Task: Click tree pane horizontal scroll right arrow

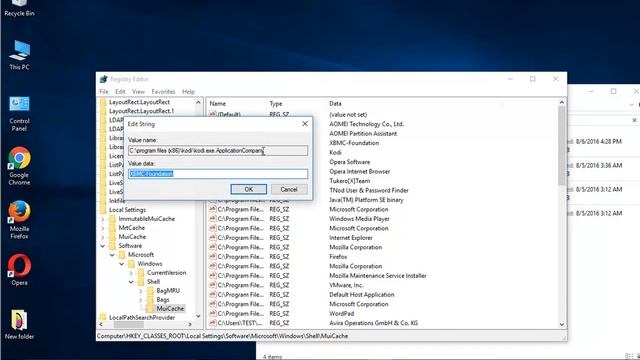Action: (190, 324)
